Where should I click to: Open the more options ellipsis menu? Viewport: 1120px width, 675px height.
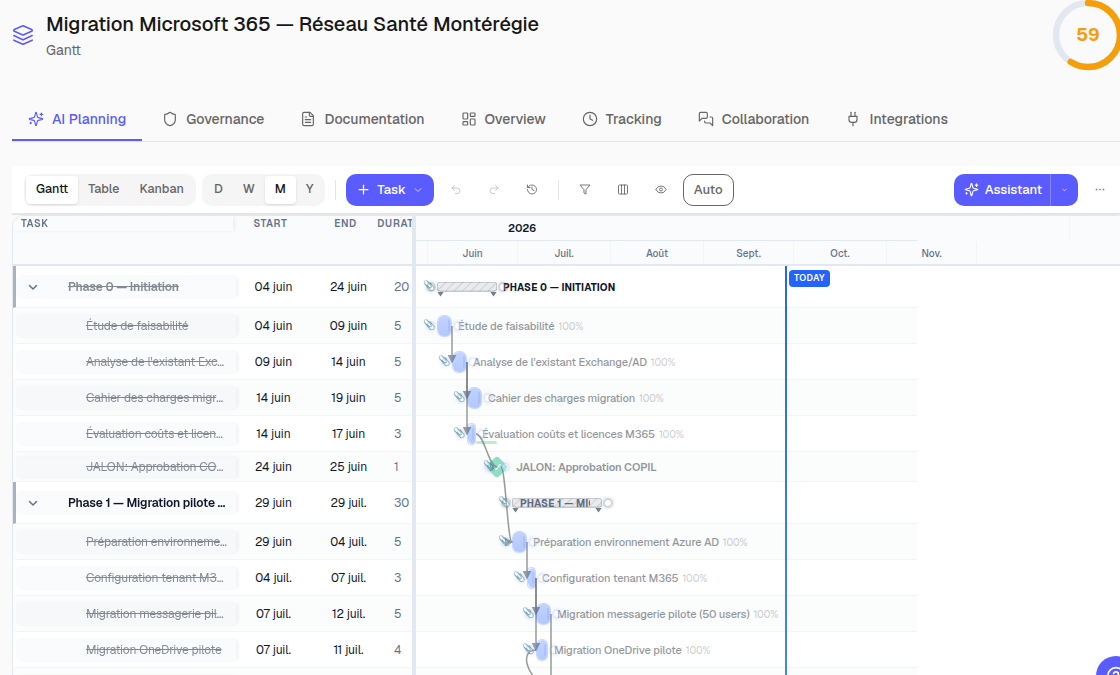point(1100,190)
